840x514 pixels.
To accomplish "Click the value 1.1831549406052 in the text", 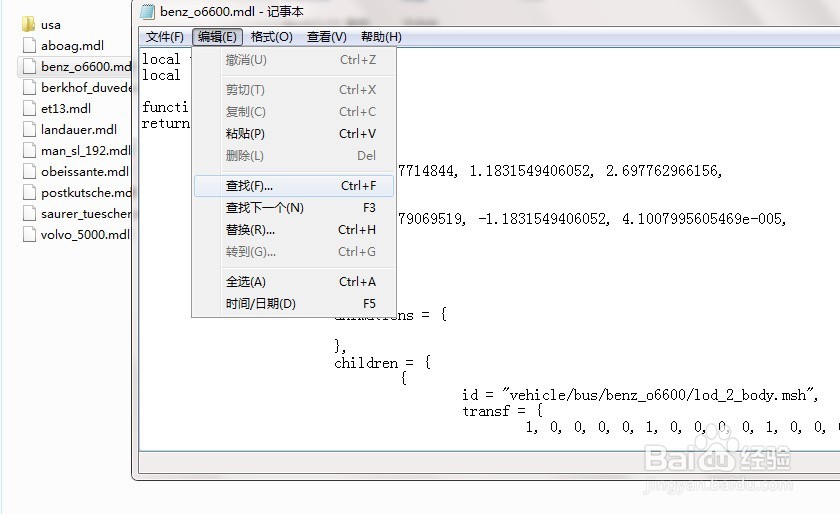I will tap(531, 171).
